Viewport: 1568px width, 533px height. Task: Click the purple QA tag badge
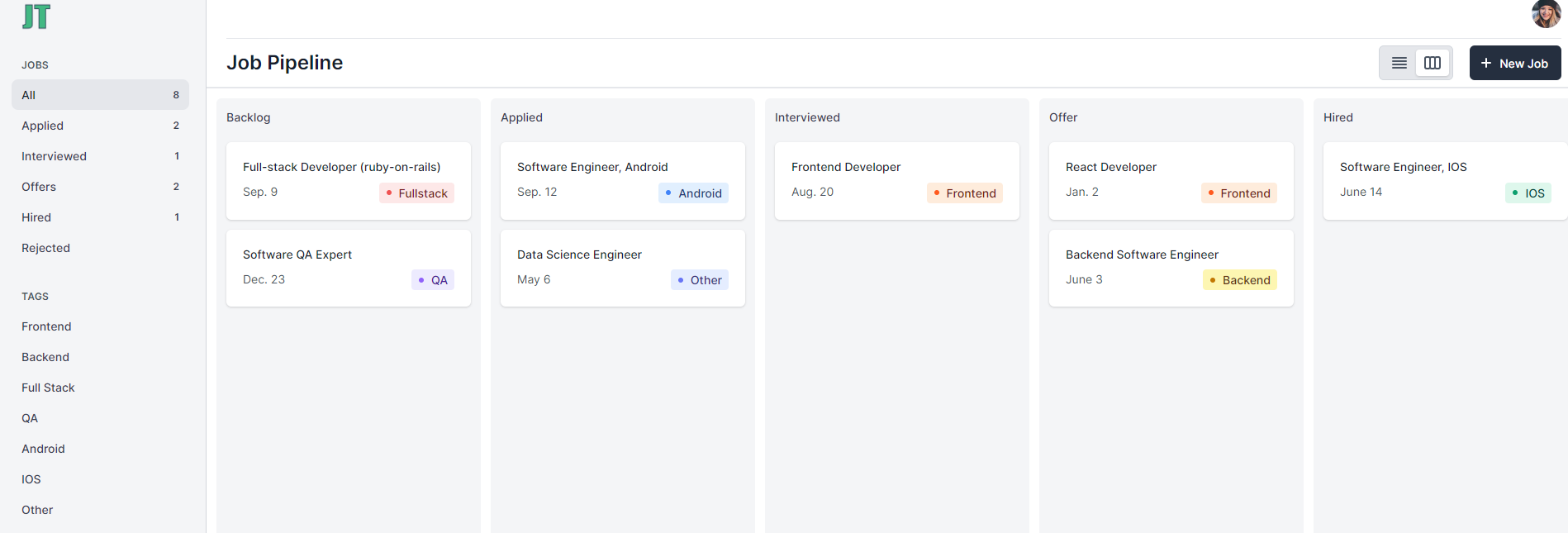coord(433,280)
